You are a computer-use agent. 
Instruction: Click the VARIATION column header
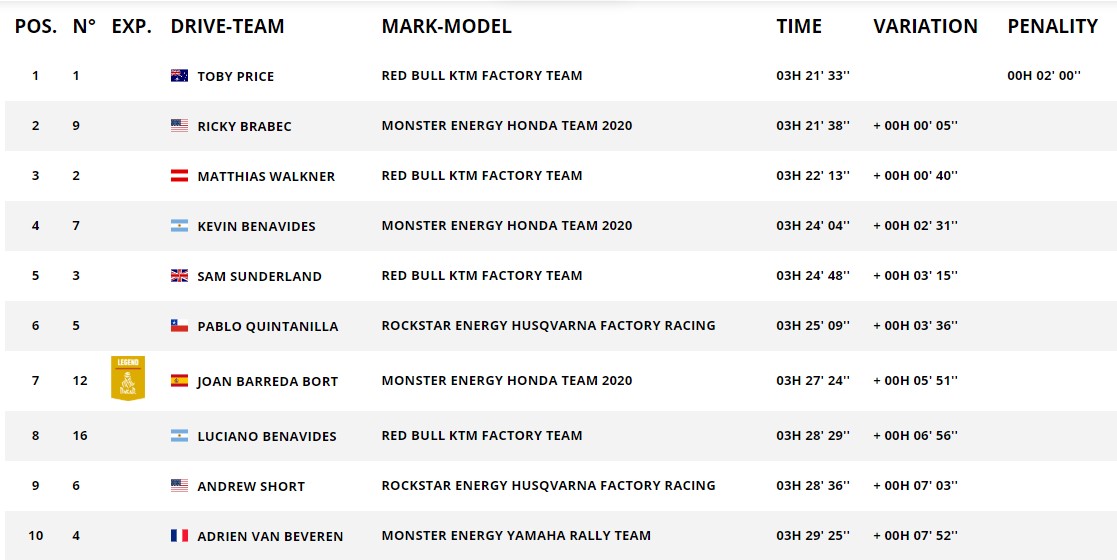pos(925,26)
